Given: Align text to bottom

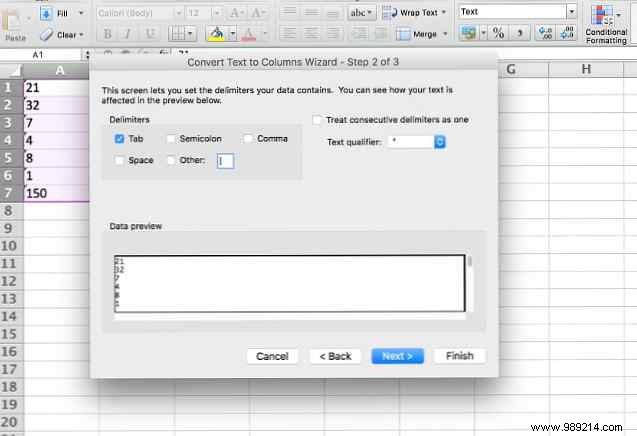Looking at the screenshot, I should tap(332, 12).
